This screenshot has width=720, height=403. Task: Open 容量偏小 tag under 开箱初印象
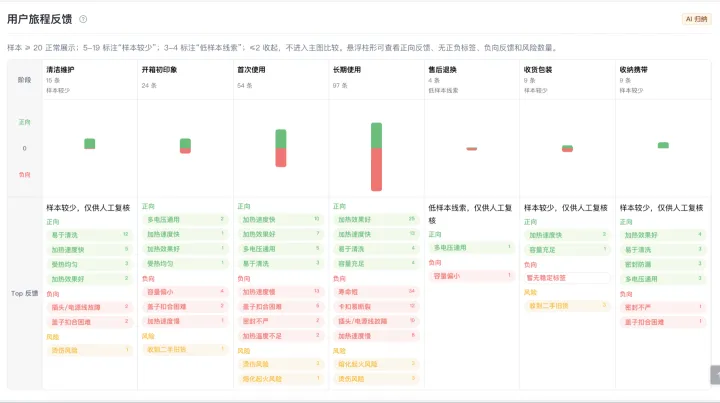[x=185, y=292]
